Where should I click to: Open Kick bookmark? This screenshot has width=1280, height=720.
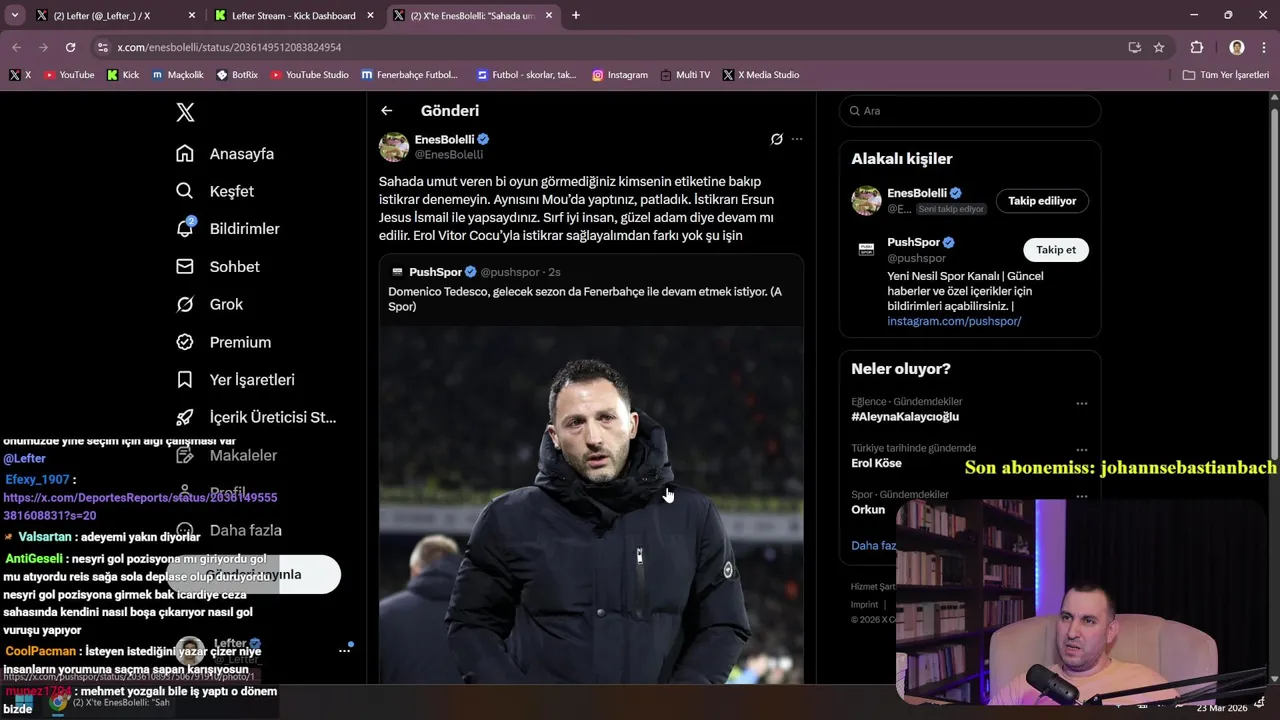click(123, 75)
